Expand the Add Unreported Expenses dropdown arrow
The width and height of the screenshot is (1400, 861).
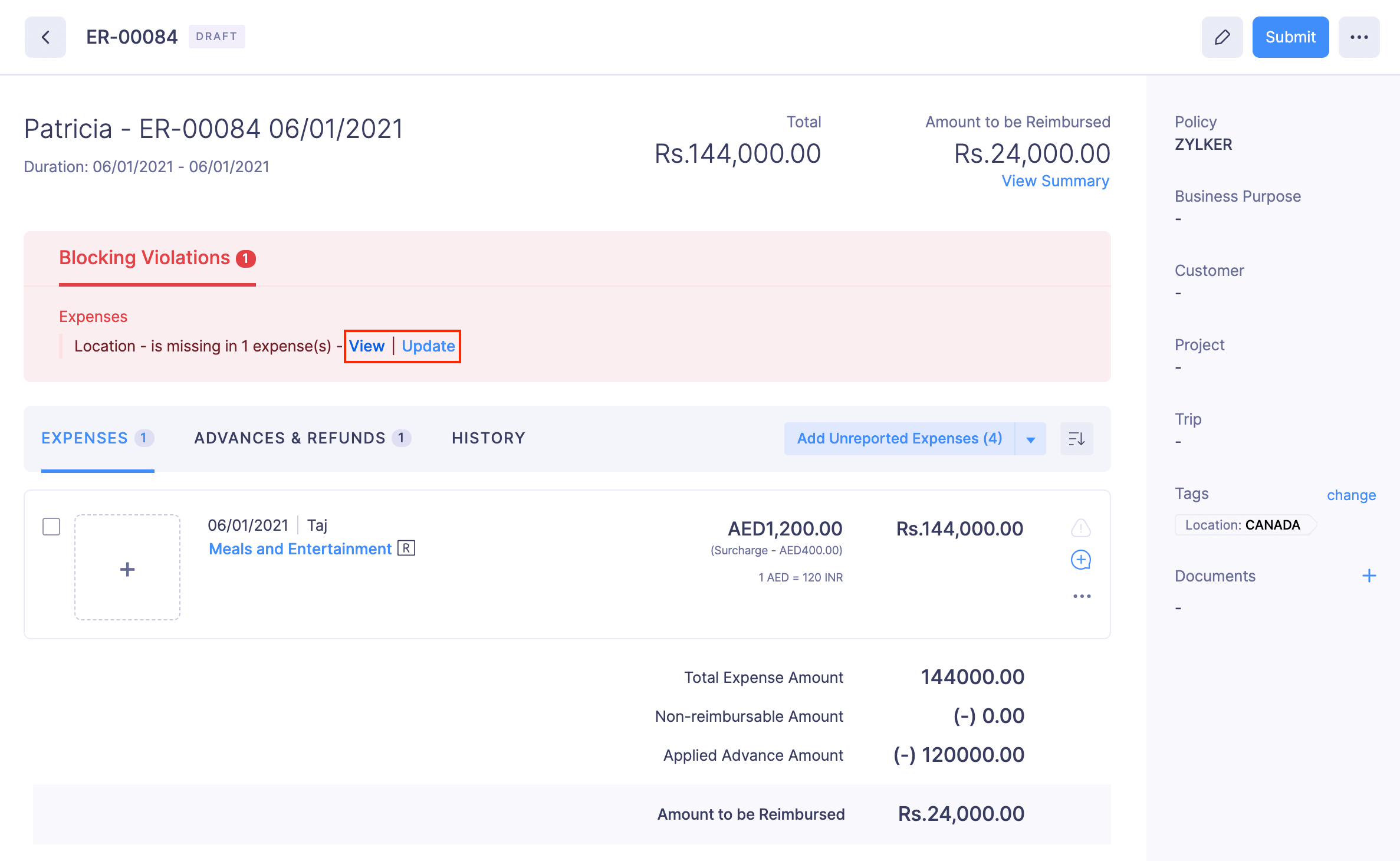[1030, 439]
